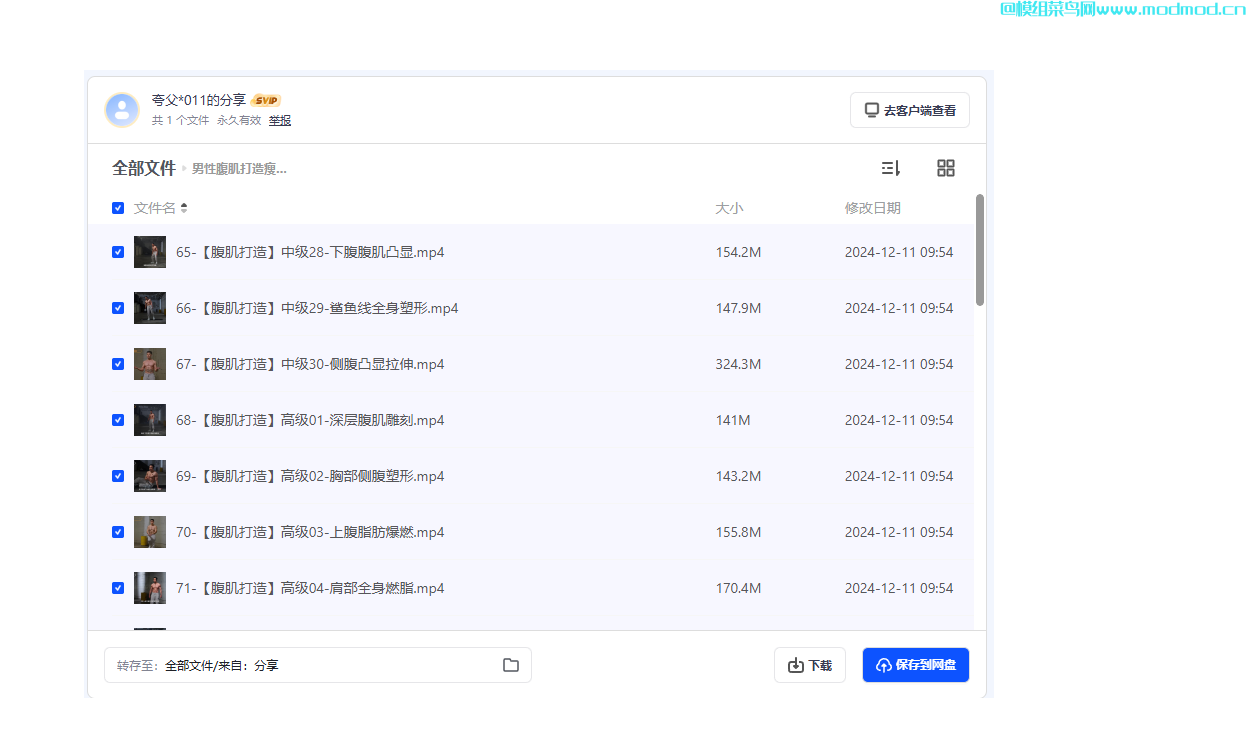This screenshot has height=749, width=1246.
Task: Open thumbnail of video 66 鲨鱼线全身塑形
Action: coord(150,308)
